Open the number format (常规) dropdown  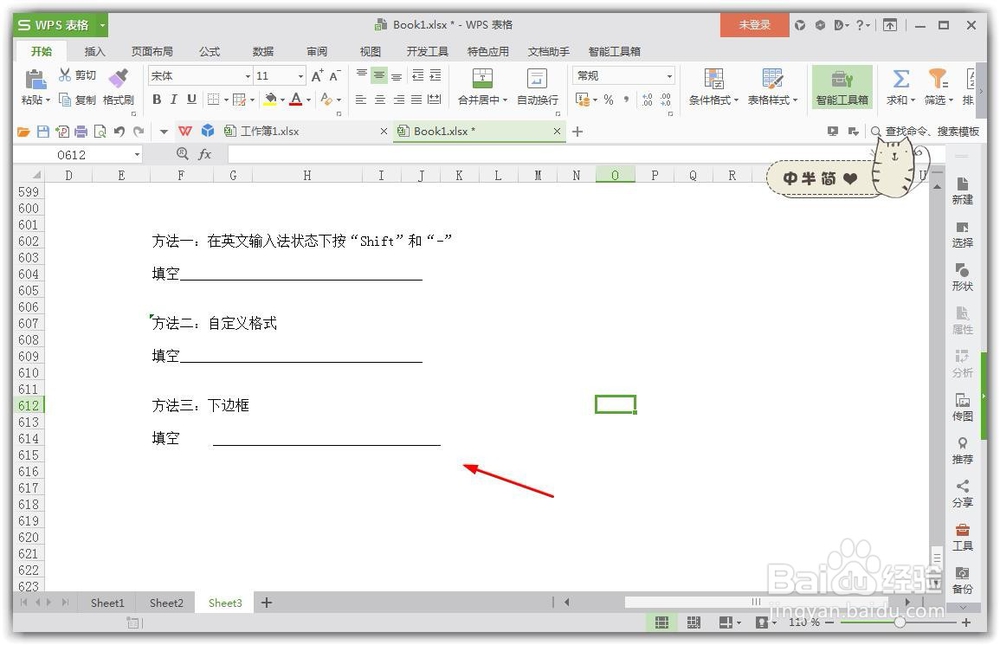672,75
